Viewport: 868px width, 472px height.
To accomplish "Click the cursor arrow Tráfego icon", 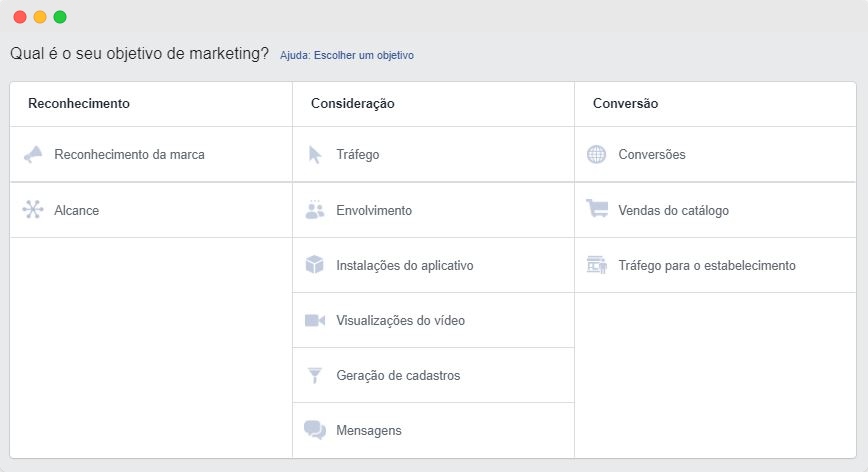I will (x=315, y=154).
